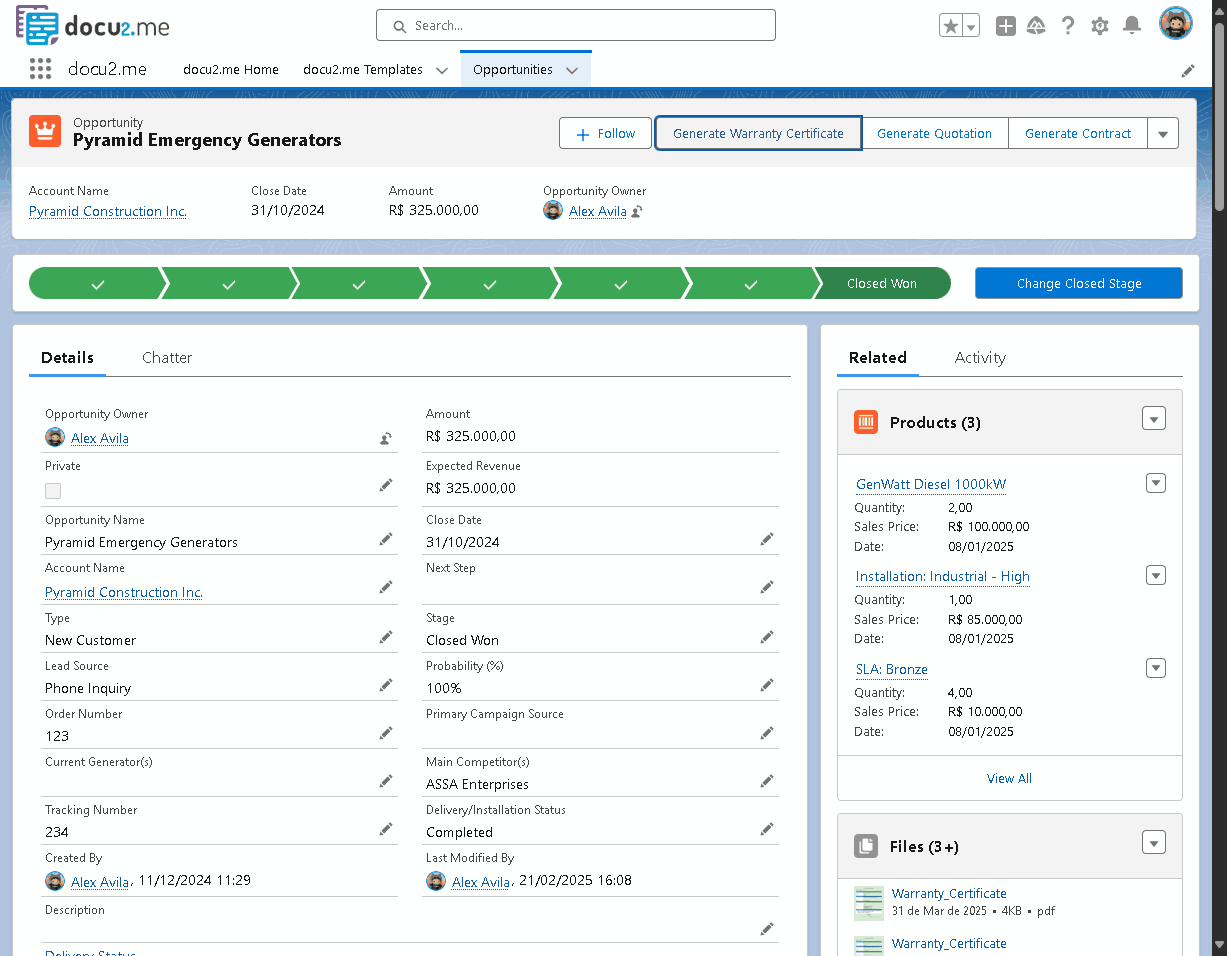This screenshot has width=1227, height=956.
Task: Click the favorites star icon
Action: point(950,27)
